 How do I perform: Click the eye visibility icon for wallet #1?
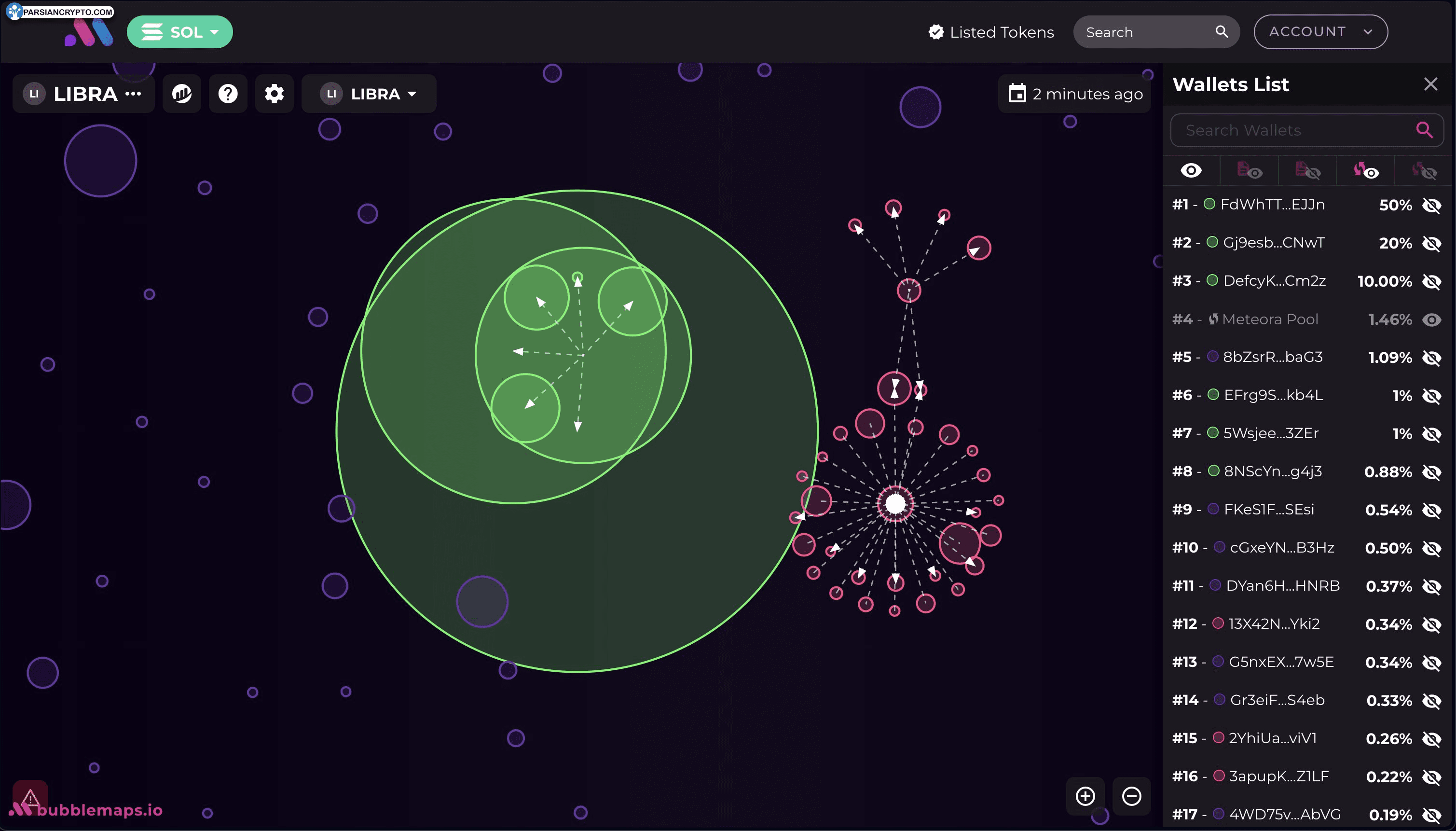pyautogui.click(x=1432, y=204)
